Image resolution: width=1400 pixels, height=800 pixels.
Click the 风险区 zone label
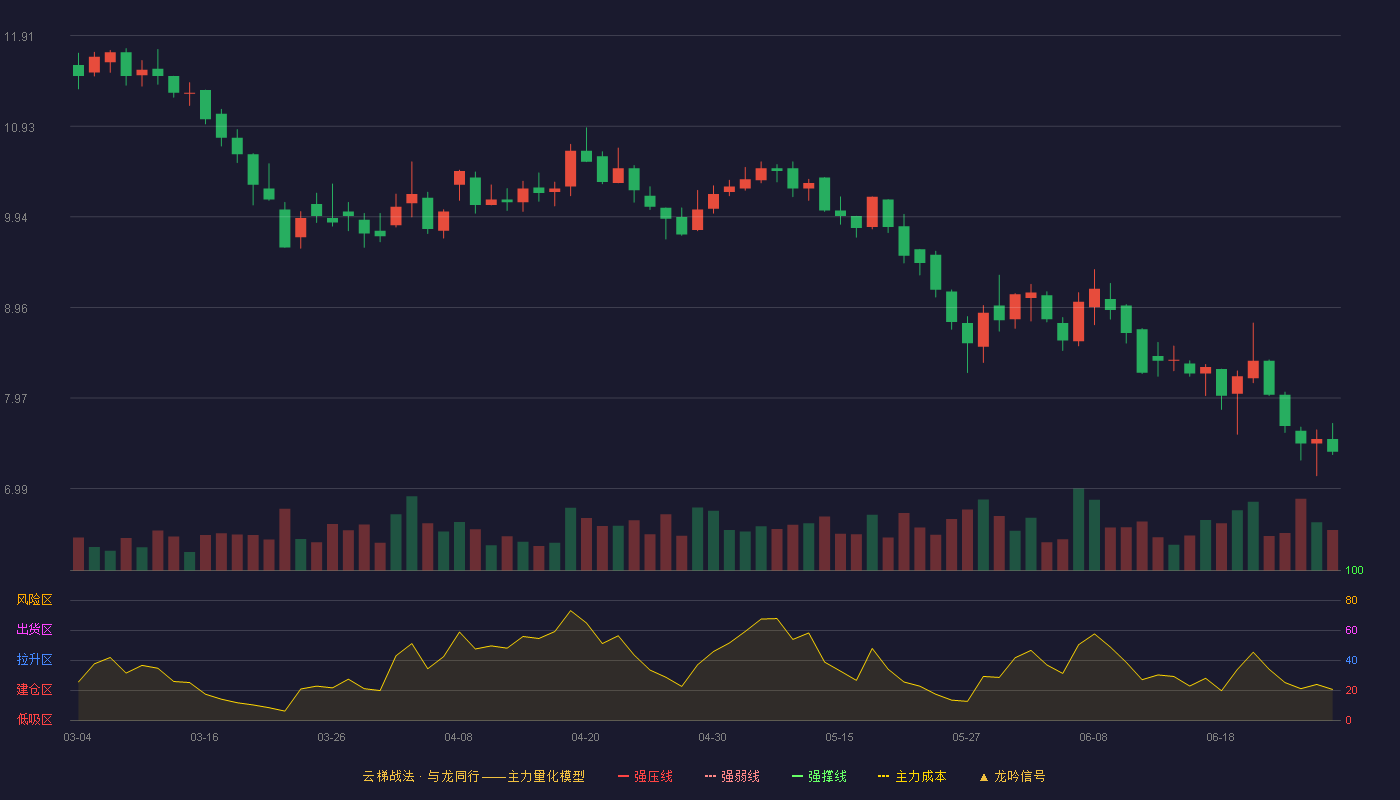(34, 600)
